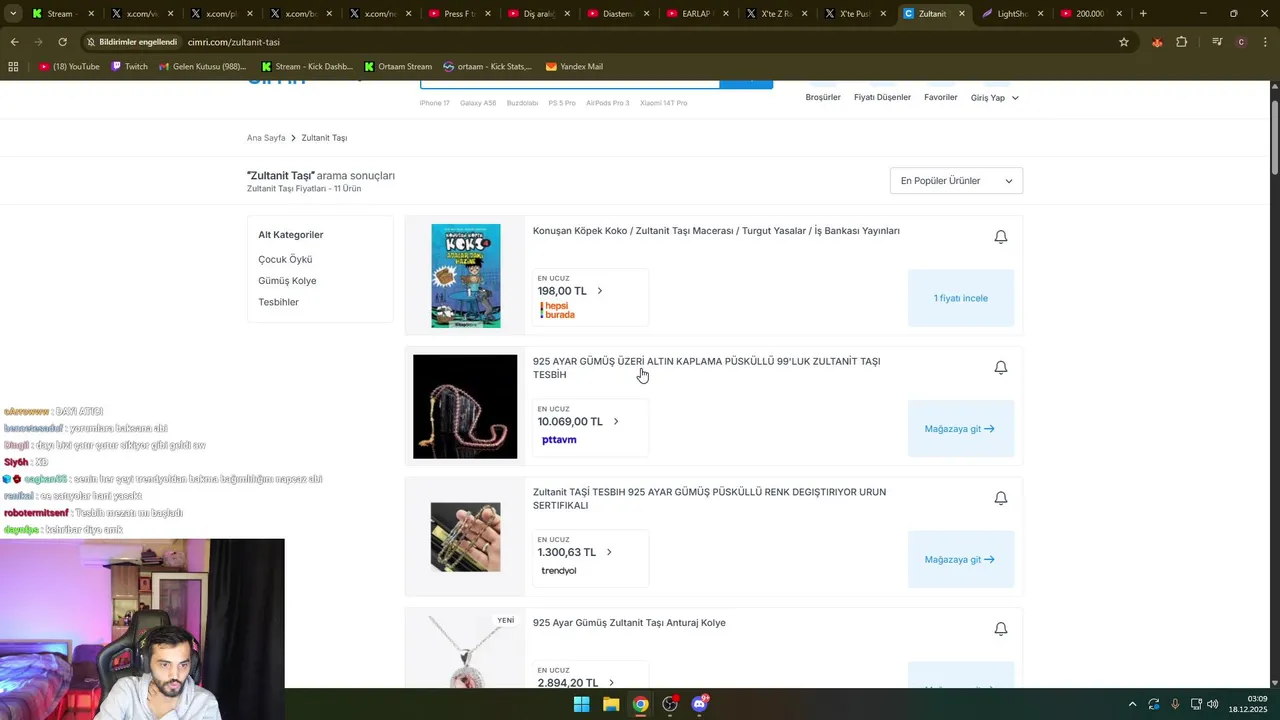Viewport: 1280px width, 720px height.
Task: Open Chrome extensions puzzle icon
Action: tap(1182, 42)
